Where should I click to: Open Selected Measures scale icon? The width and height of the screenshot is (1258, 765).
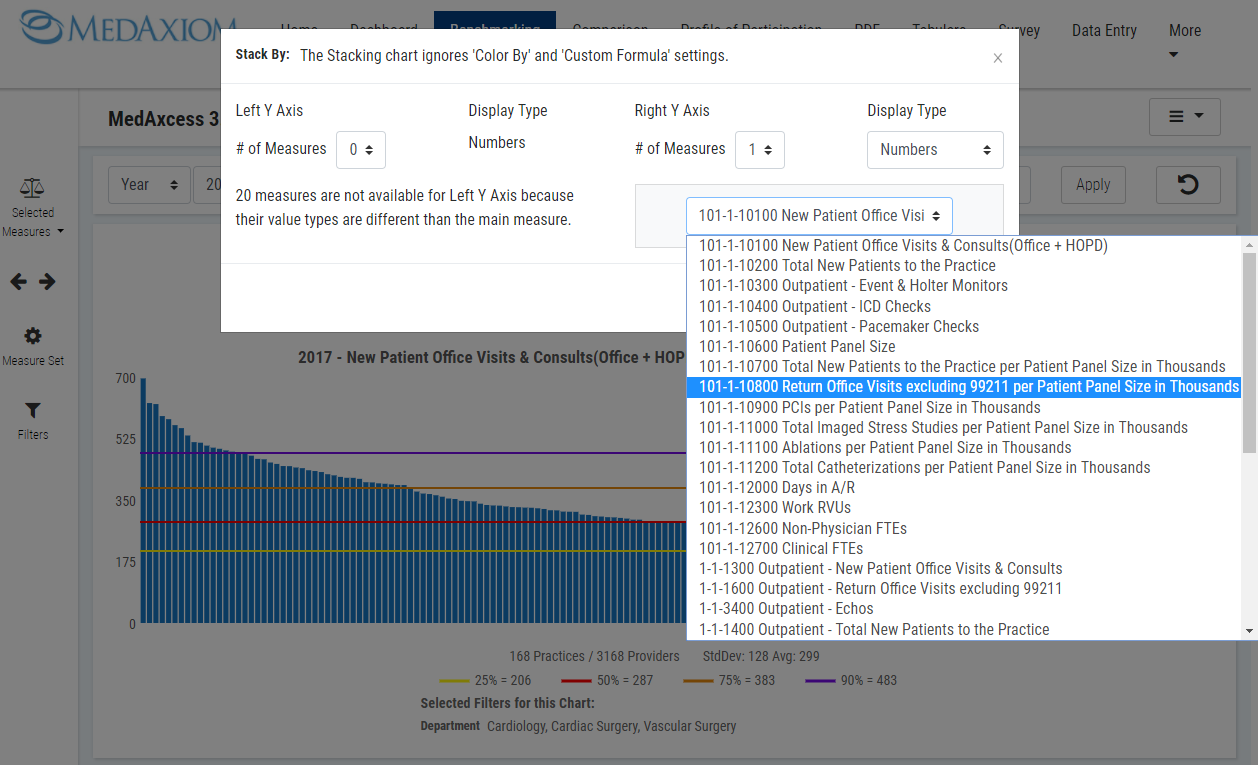coord(32,188)
